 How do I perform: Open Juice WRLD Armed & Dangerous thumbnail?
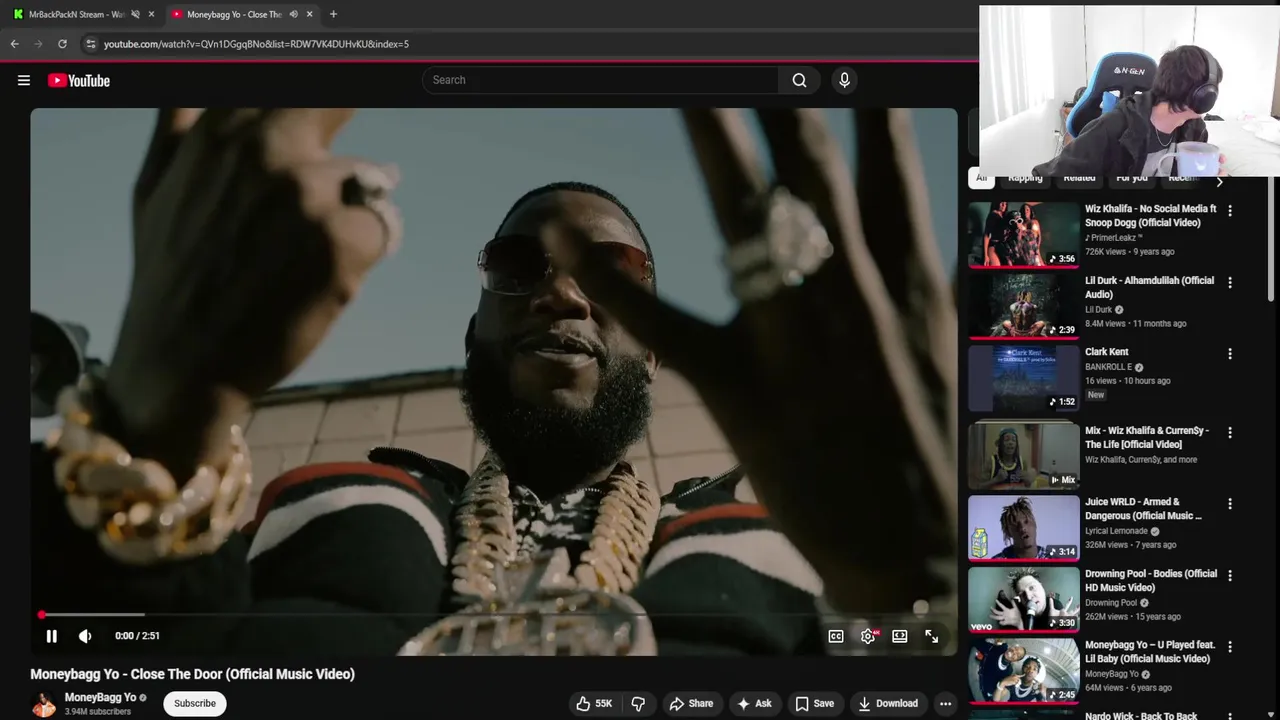[1024, 528]
